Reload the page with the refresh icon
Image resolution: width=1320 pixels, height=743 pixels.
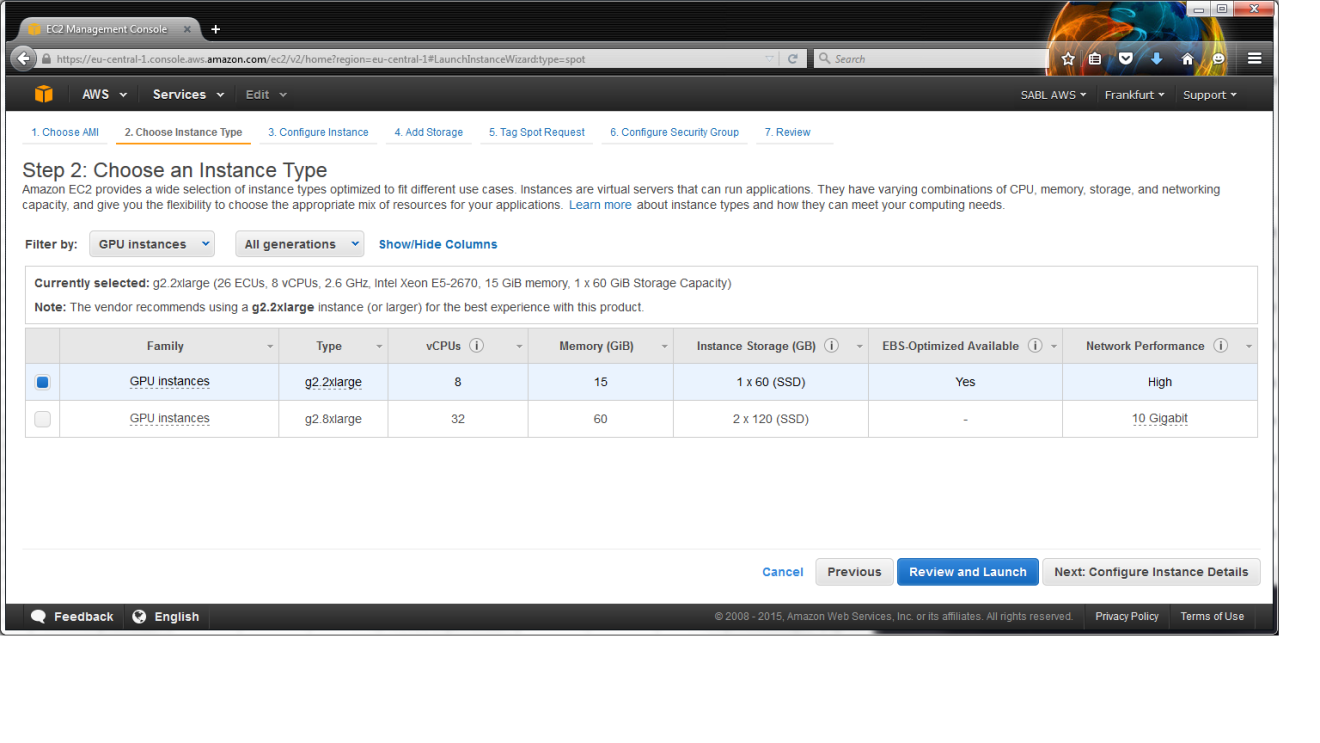(793, 59)
